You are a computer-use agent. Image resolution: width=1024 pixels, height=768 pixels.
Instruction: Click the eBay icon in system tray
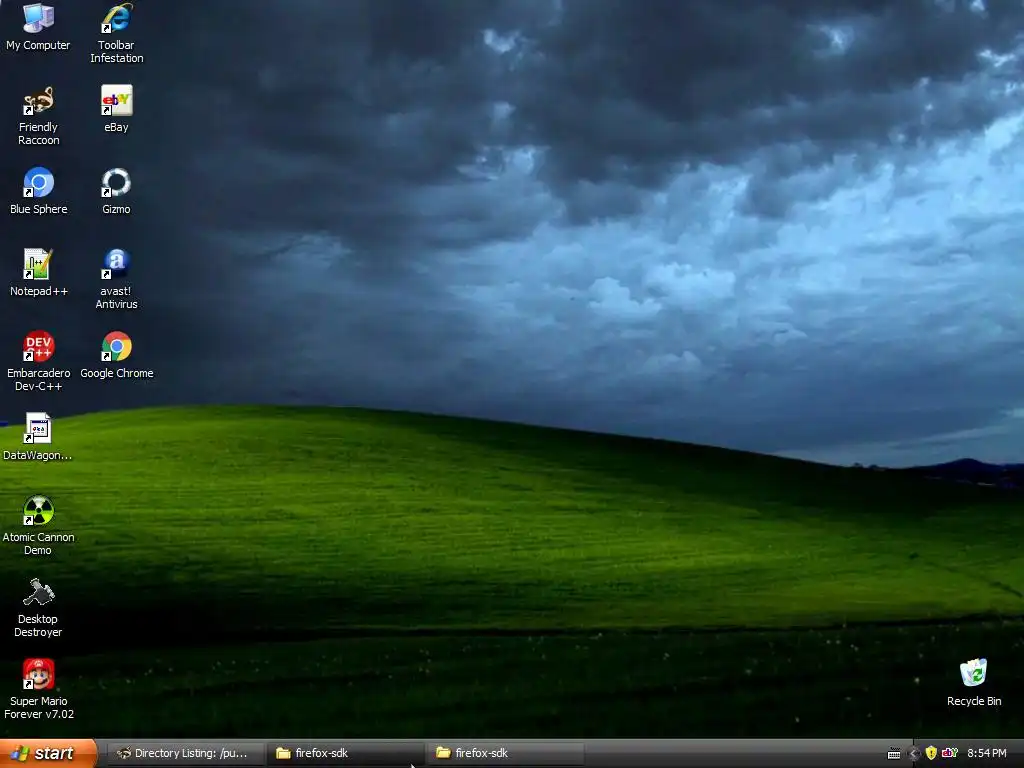point(950,753)
